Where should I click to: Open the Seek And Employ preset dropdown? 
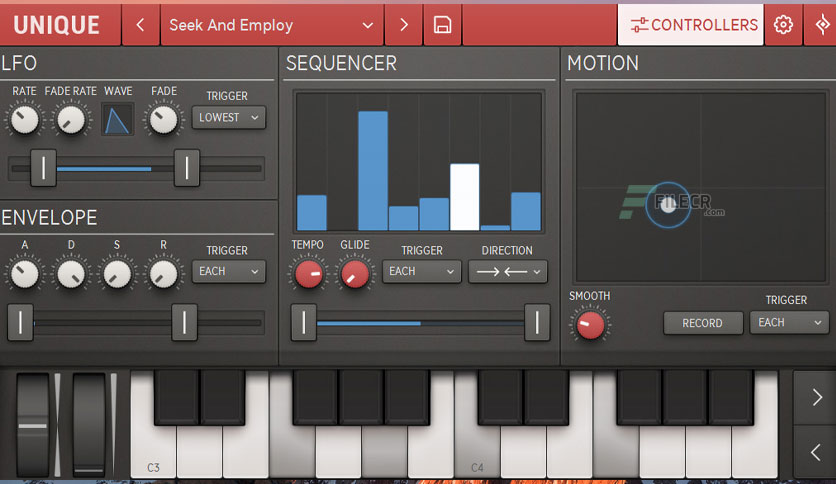[x=271, y=25]
